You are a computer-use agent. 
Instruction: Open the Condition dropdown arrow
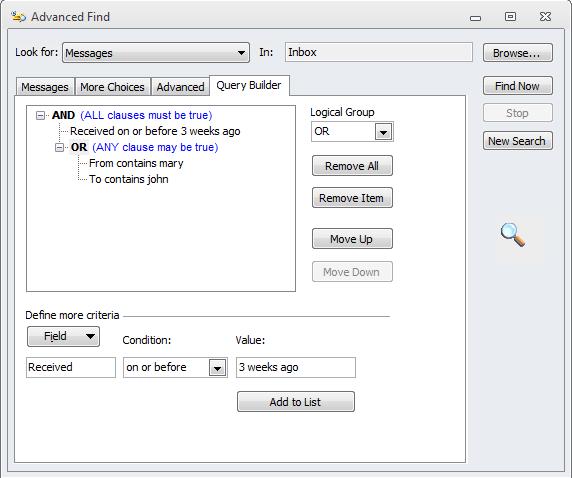[217, 368]
